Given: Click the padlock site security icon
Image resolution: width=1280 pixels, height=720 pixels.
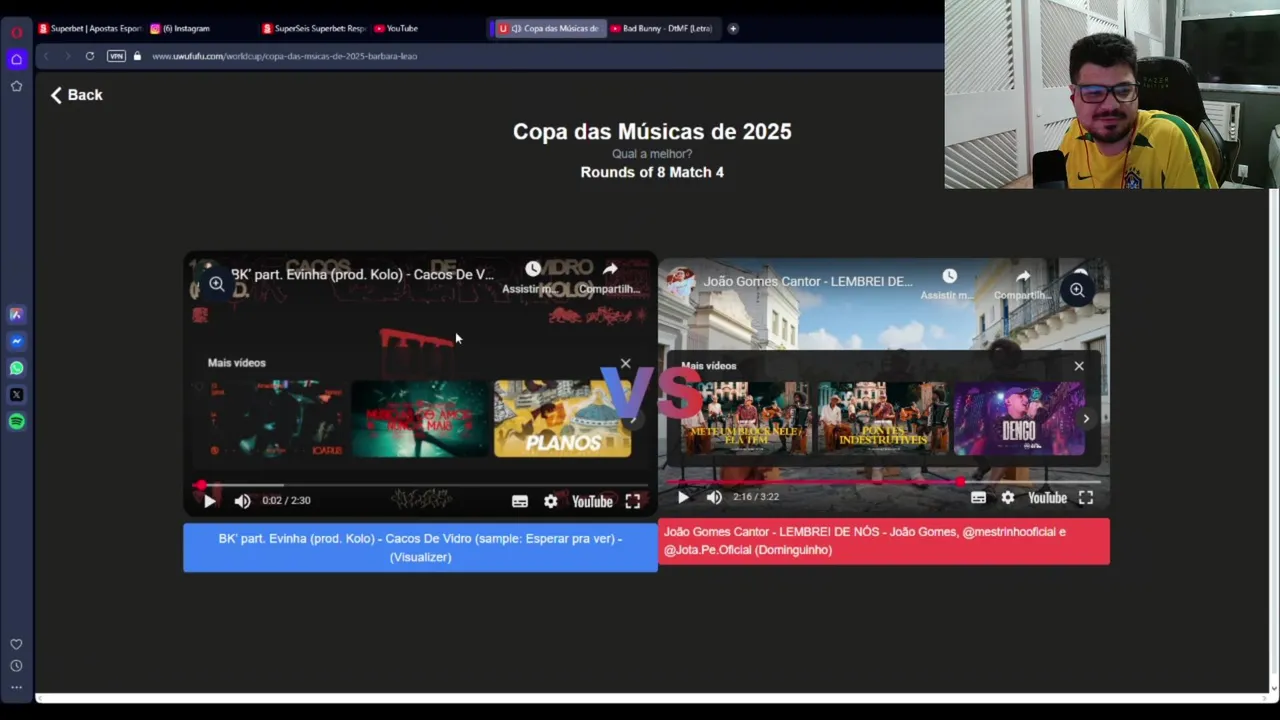Looking at the screenshot, I should tap(137, 56).
